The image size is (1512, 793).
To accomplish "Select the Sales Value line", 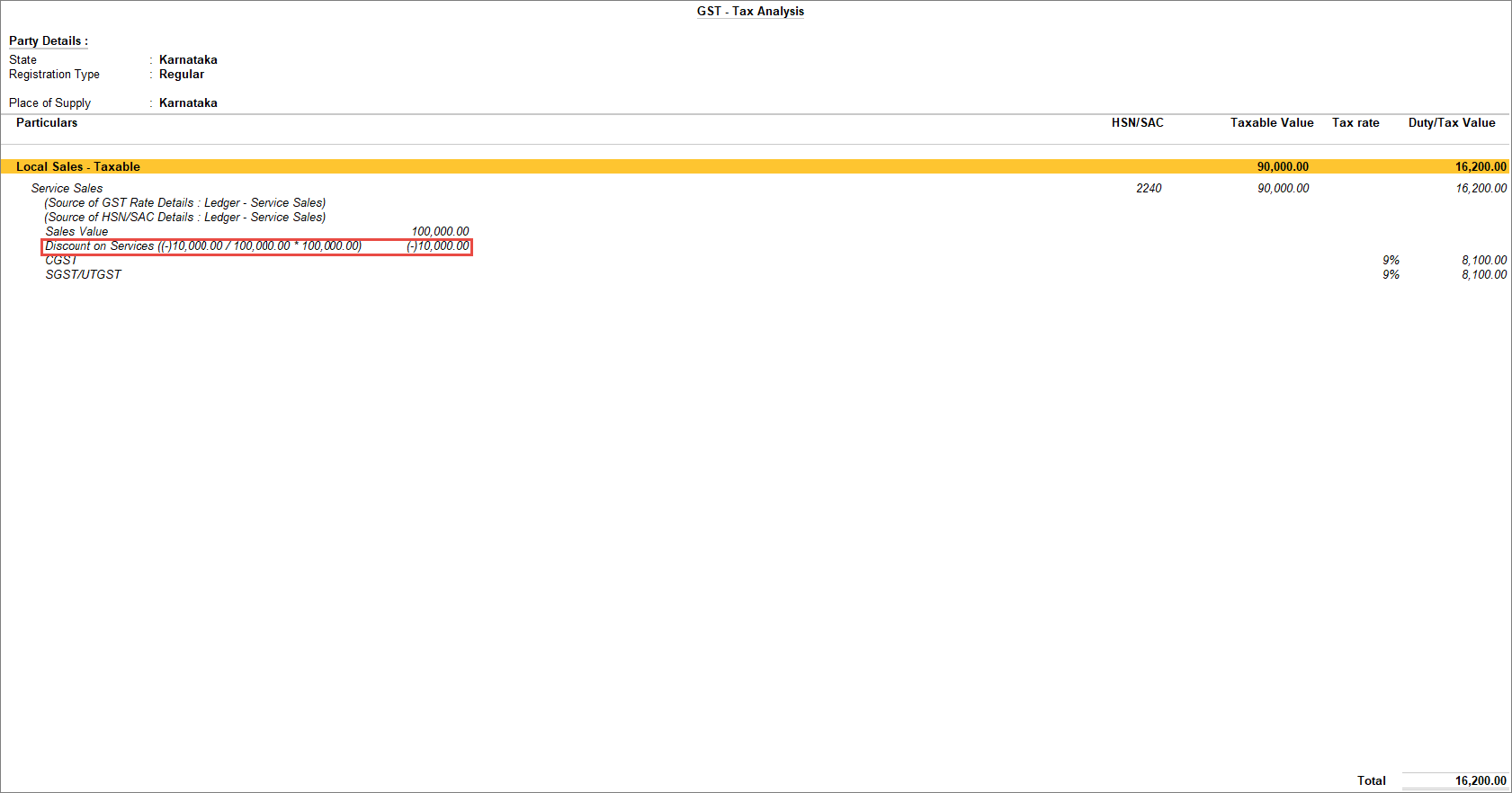I will point(256,231).
